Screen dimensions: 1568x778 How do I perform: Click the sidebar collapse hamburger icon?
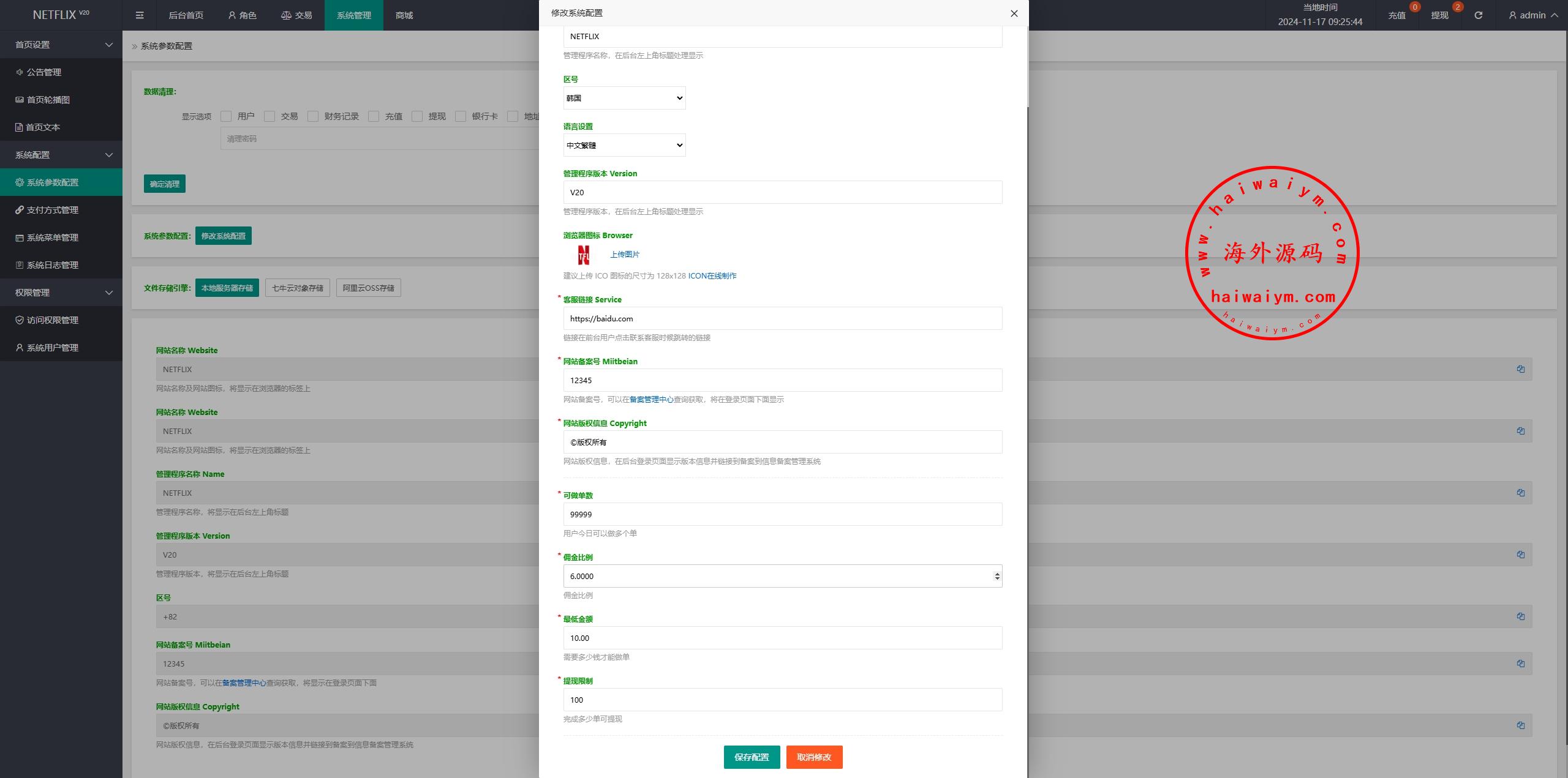tap(140, 15)
